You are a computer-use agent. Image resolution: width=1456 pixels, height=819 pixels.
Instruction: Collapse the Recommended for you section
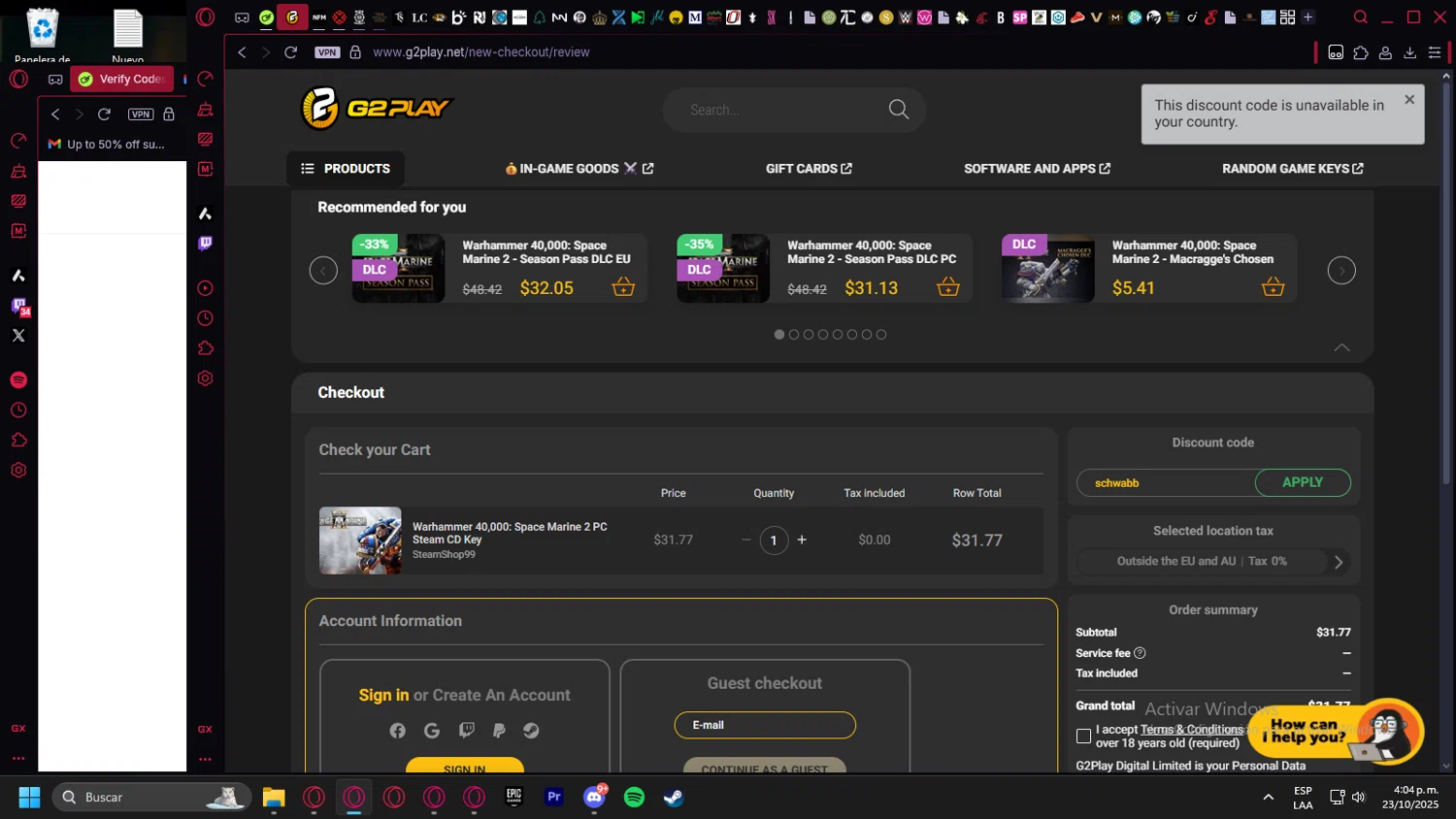point(1341,347)
